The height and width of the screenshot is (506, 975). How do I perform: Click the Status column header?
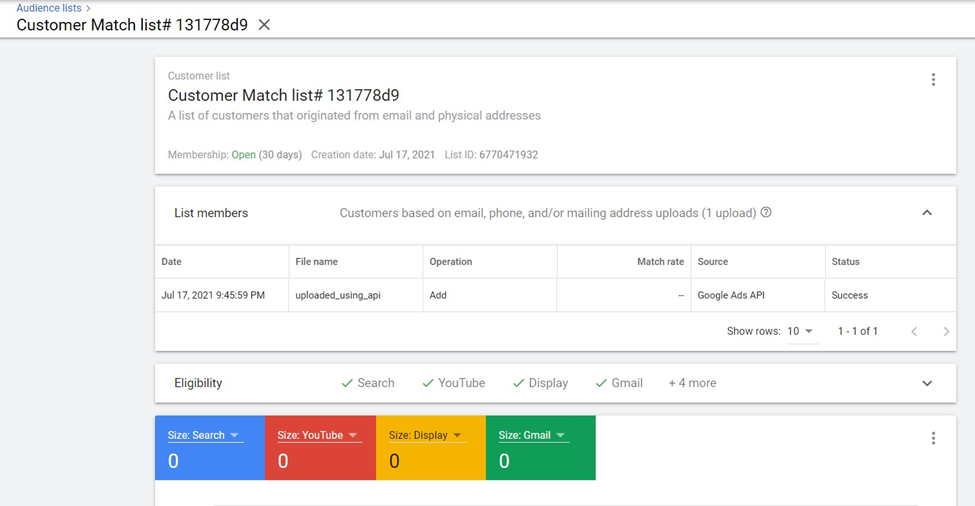click(x=845, y=262)
